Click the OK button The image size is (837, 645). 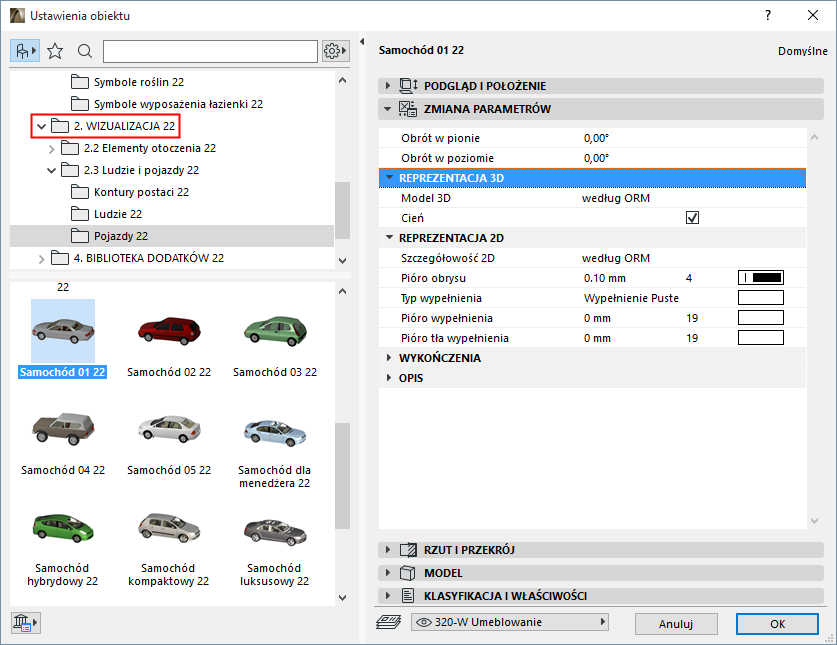[777, 623]
